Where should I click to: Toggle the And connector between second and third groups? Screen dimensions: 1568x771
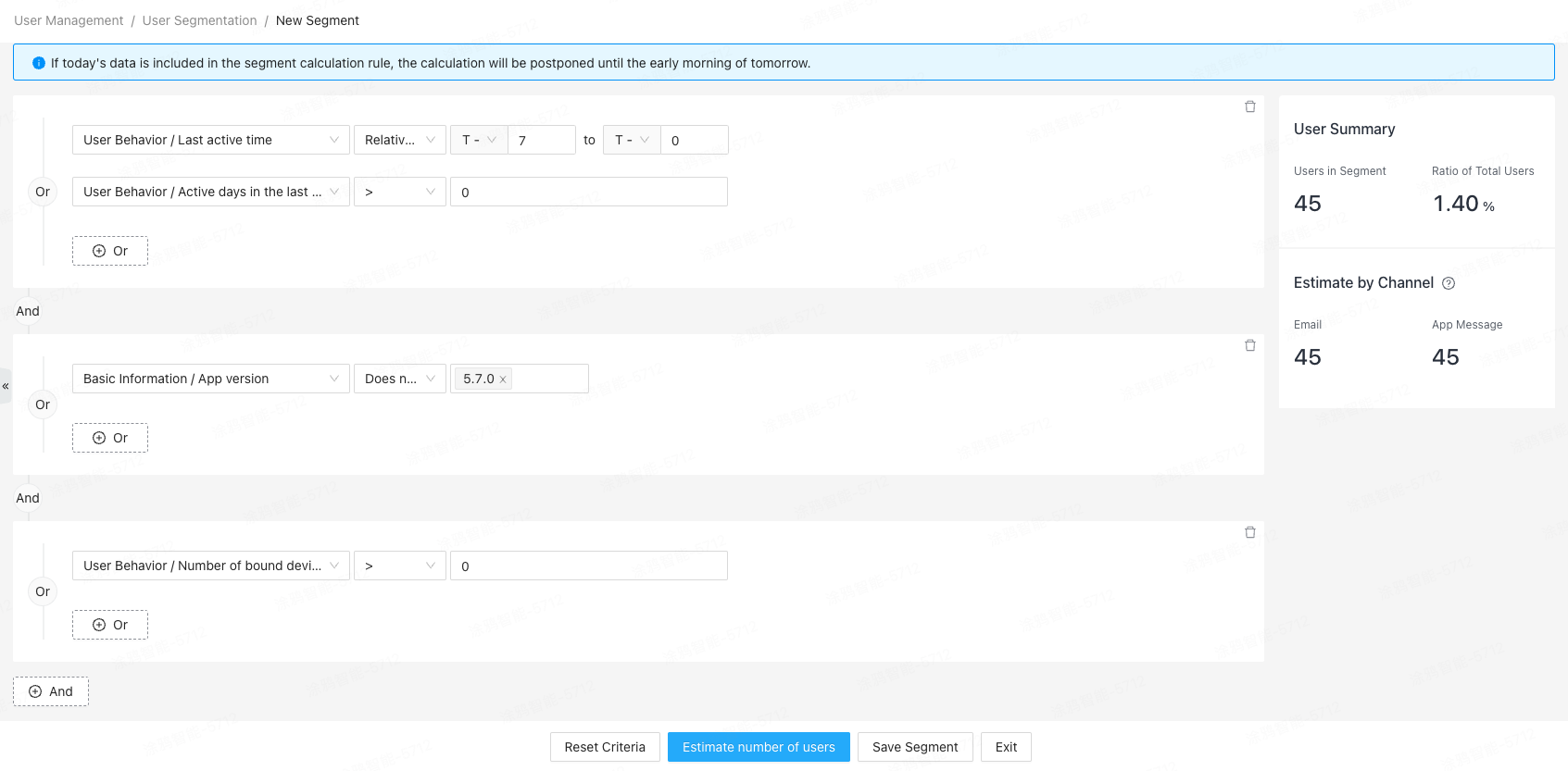click(28, 498)
